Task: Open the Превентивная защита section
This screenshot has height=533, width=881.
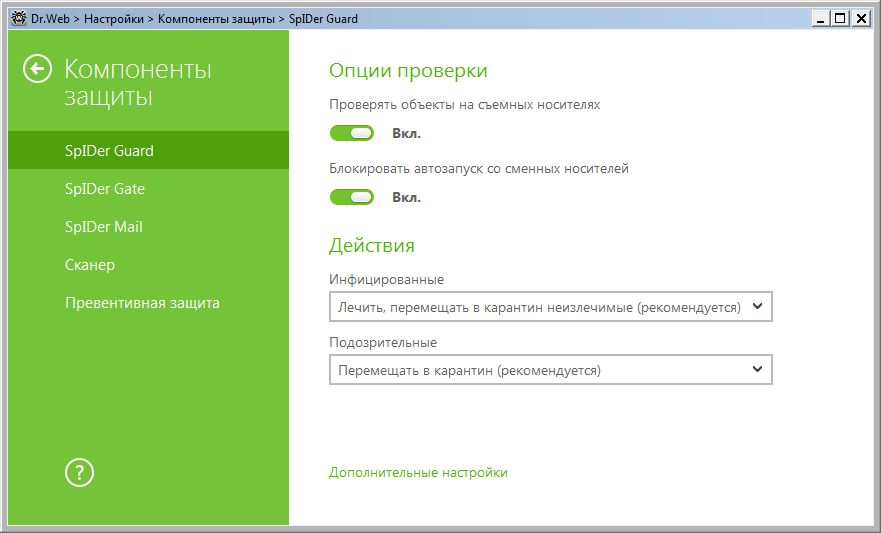Action: (x=142, y=303)
